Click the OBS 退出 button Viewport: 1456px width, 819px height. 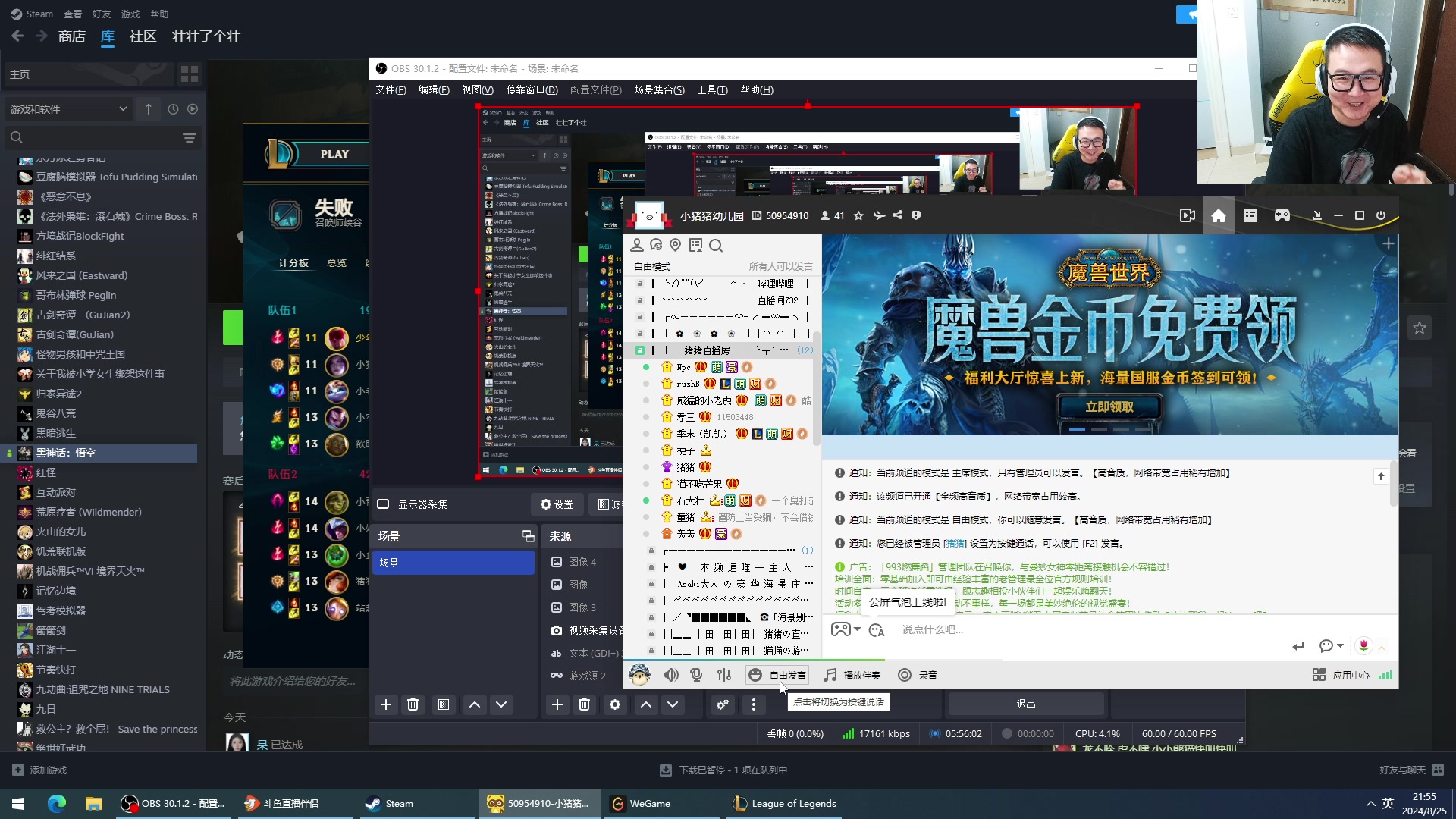1025,704
